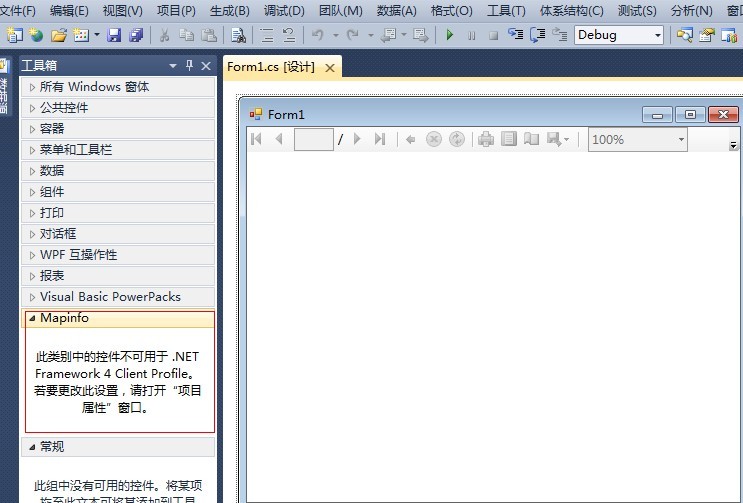The height and width of the screenshot is (503, 743).
Task: Expand Visual Basic PowerPacks group
Action: tap(110, 297)
